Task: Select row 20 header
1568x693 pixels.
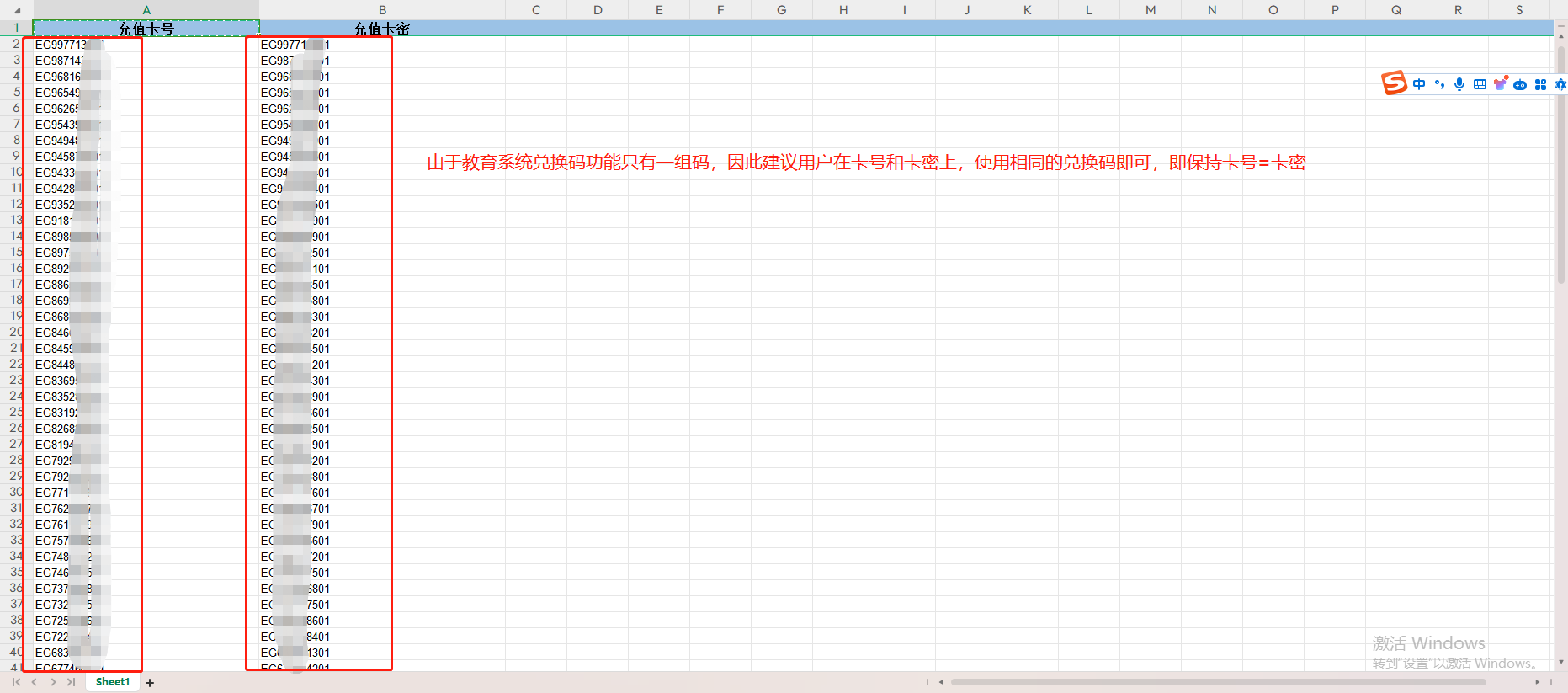Action: pos(16,332)
